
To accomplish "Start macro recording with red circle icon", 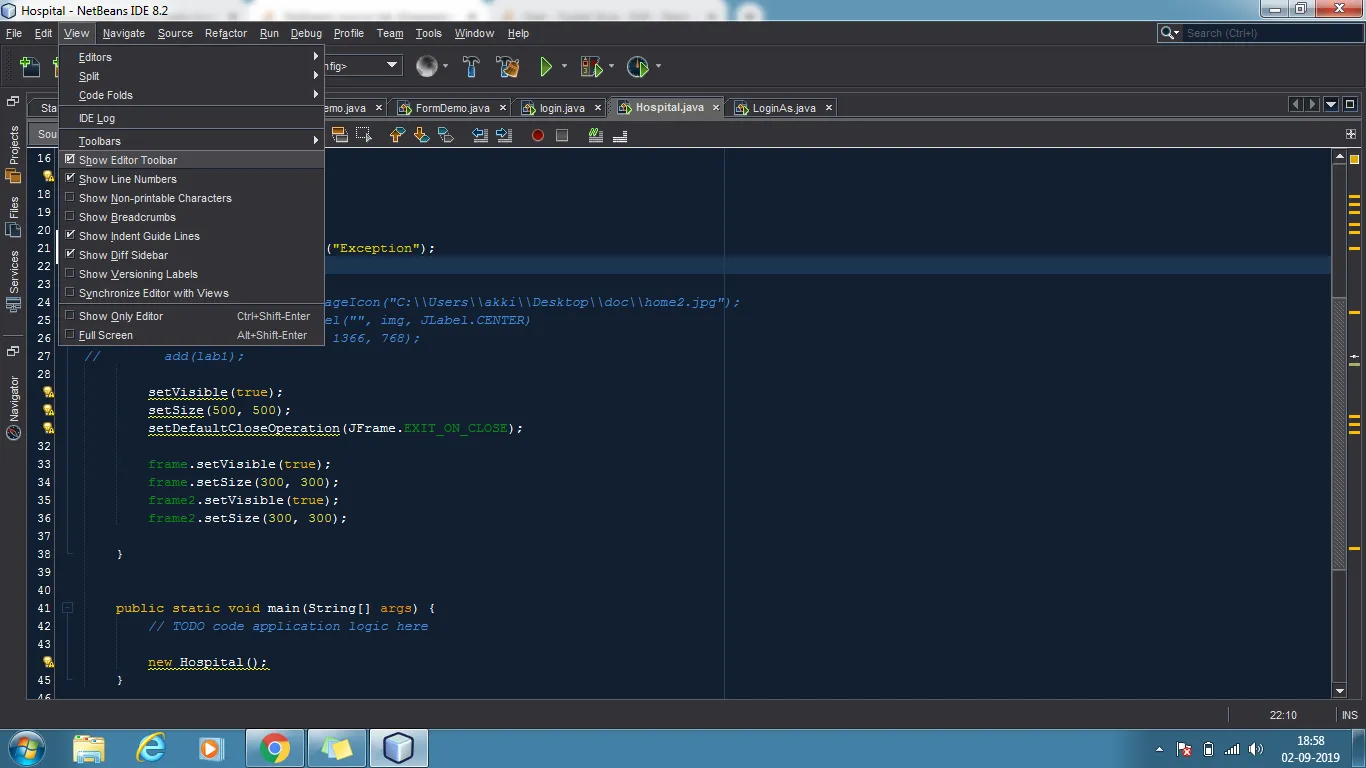I will [538, 135].
